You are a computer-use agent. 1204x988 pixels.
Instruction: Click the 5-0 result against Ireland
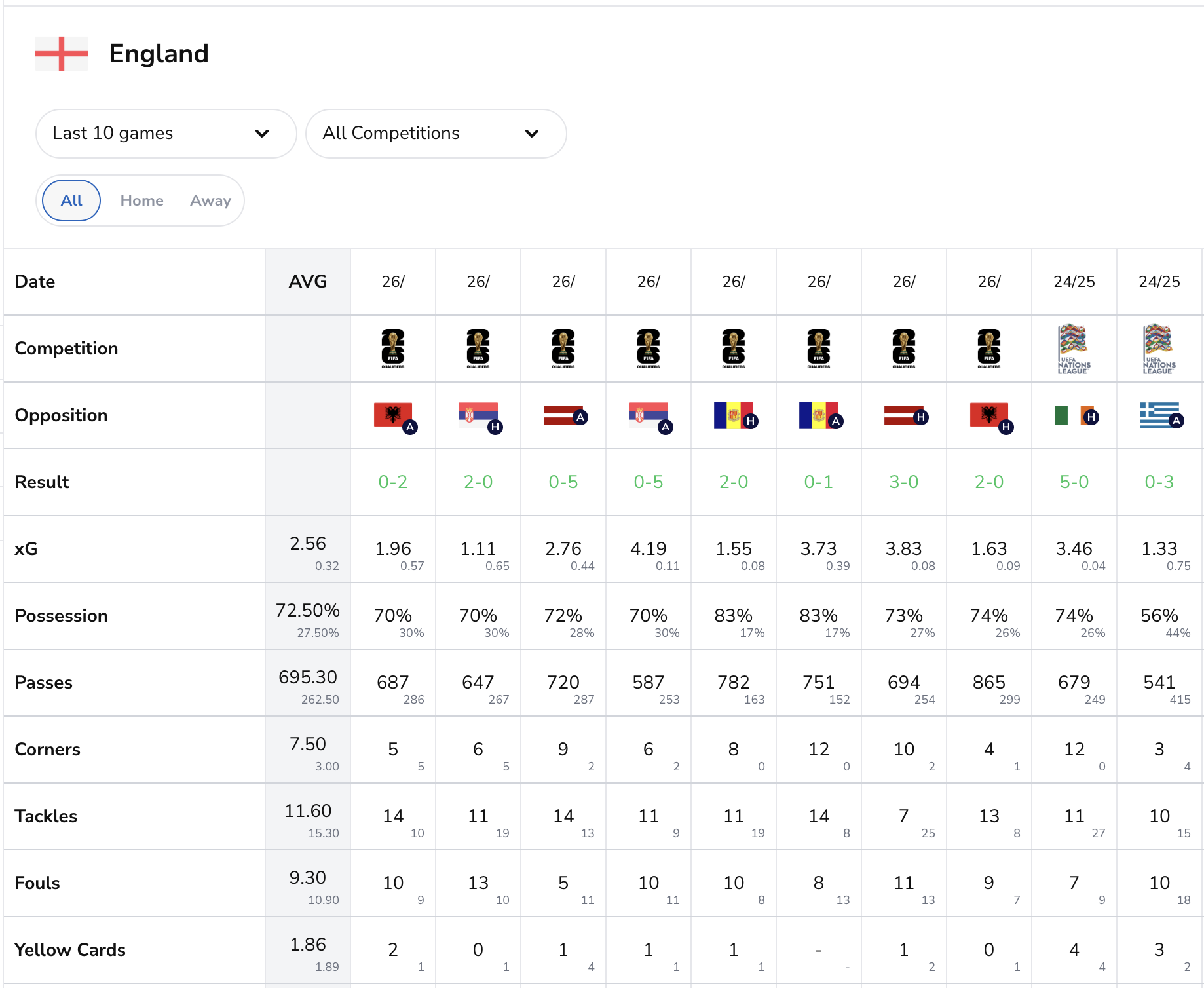click(x=1074, y=482)
